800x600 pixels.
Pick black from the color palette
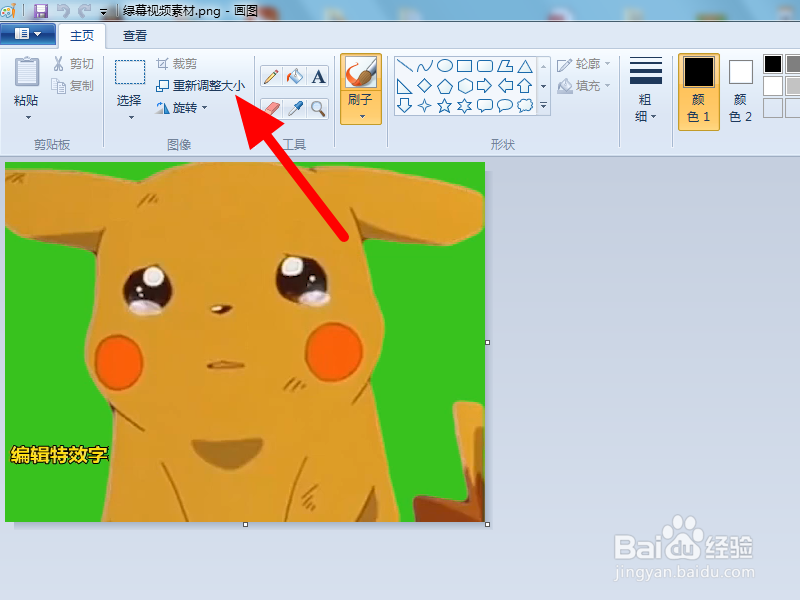[x=773, y=64]
